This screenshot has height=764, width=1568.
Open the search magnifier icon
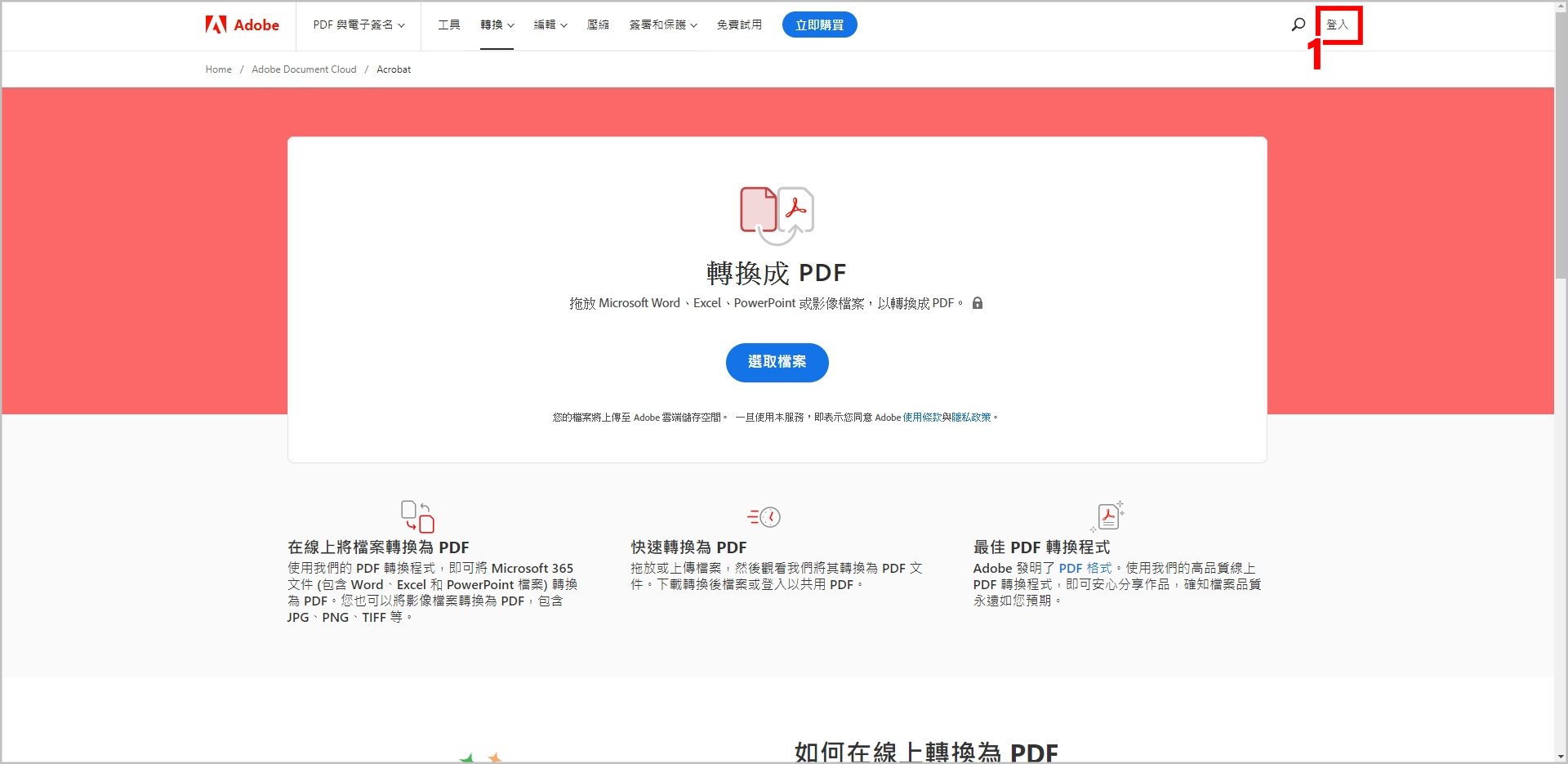1298,25
